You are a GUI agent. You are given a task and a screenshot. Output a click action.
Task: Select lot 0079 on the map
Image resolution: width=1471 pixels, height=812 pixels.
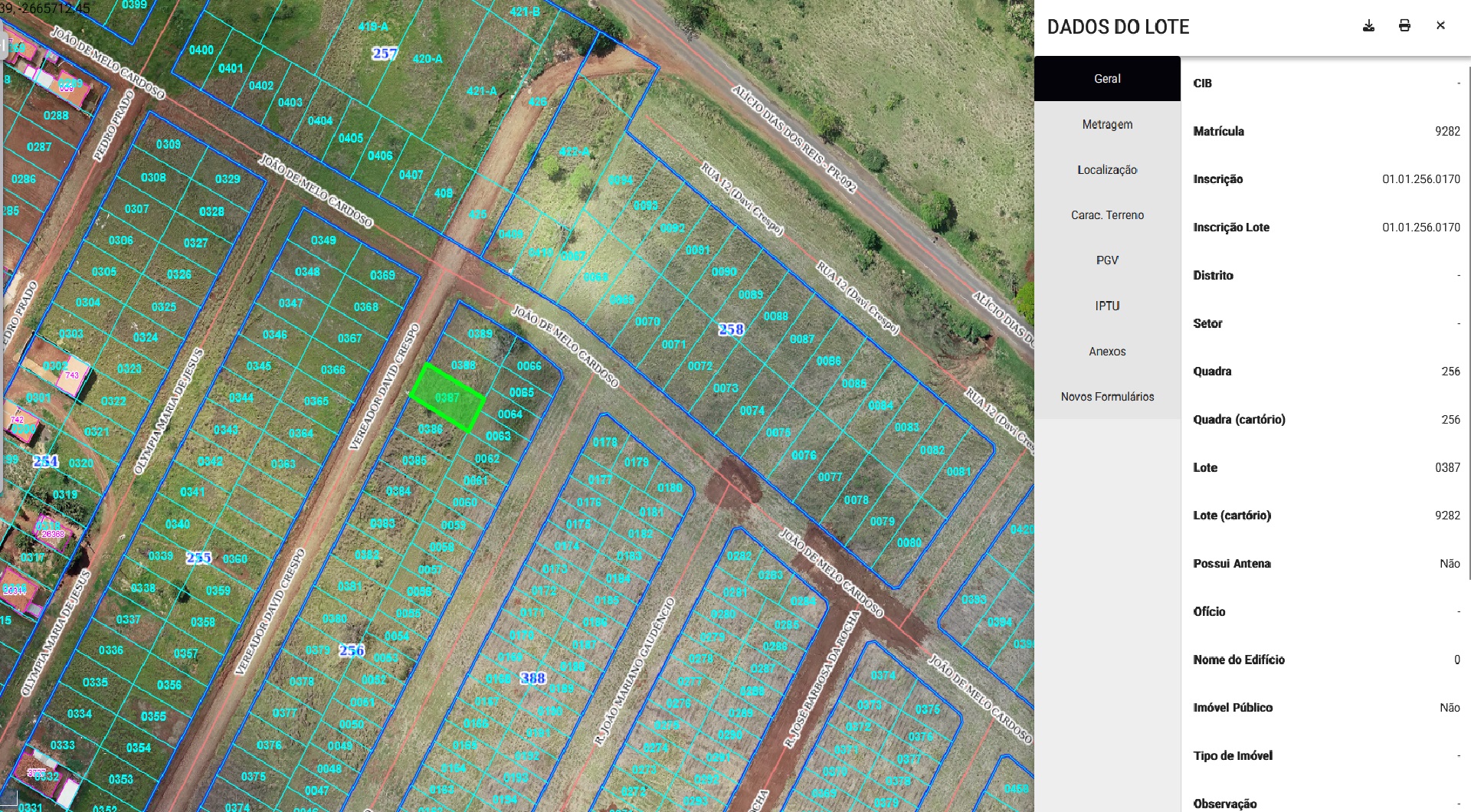coord(883,521)
